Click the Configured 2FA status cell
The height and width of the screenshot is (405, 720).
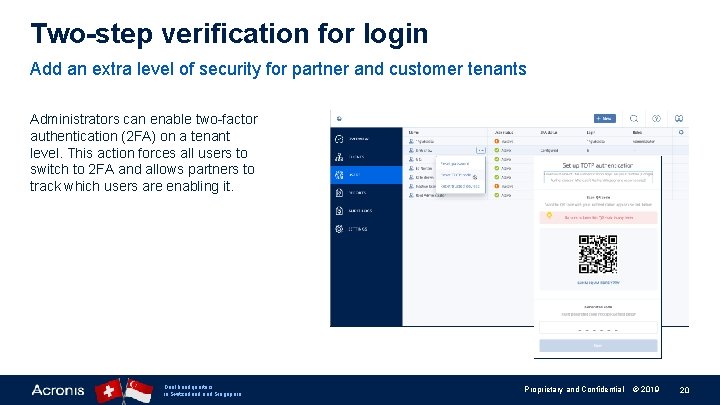tap(549, 150)
